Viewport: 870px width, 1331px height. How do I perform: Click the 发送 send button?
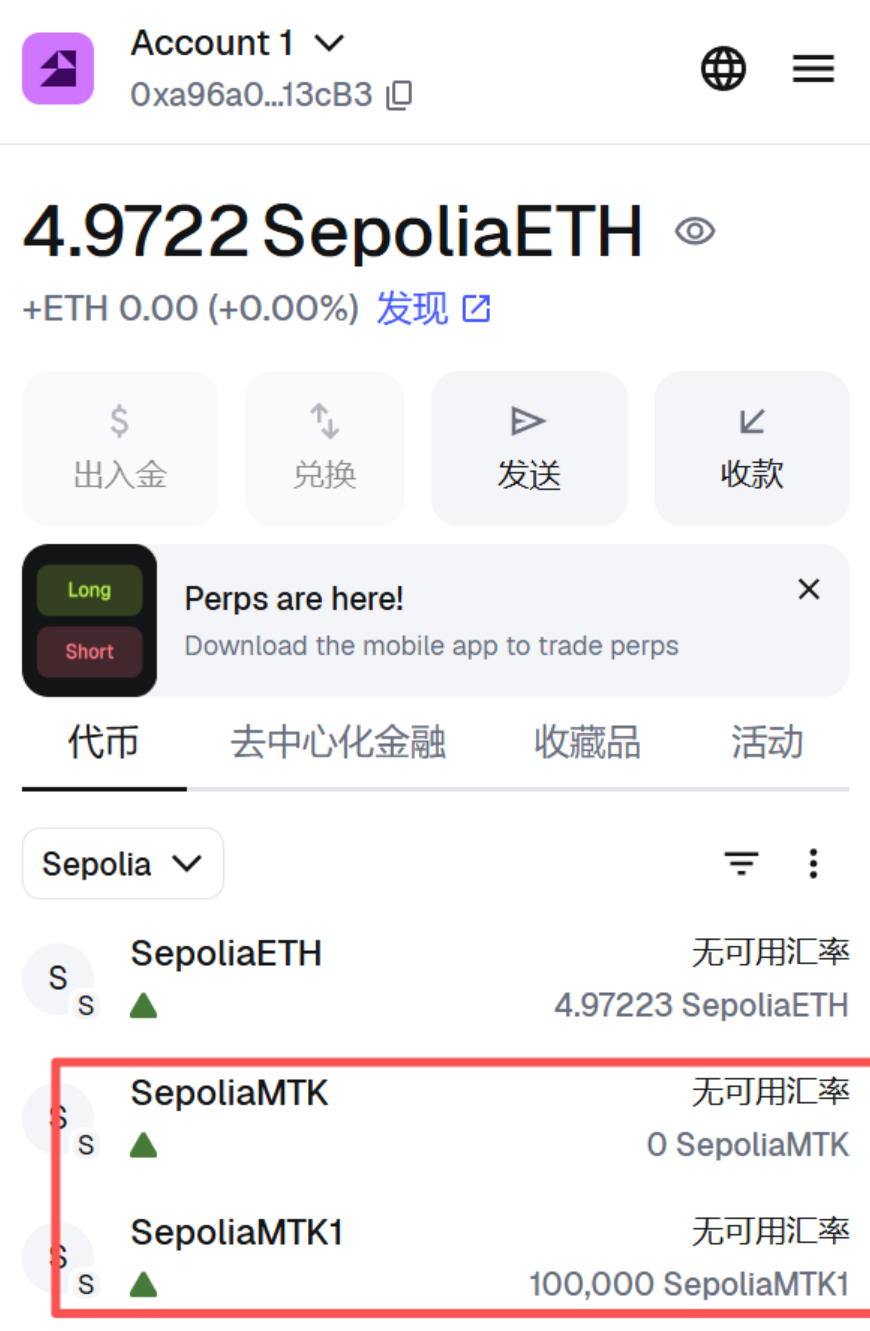click(529, 448)
